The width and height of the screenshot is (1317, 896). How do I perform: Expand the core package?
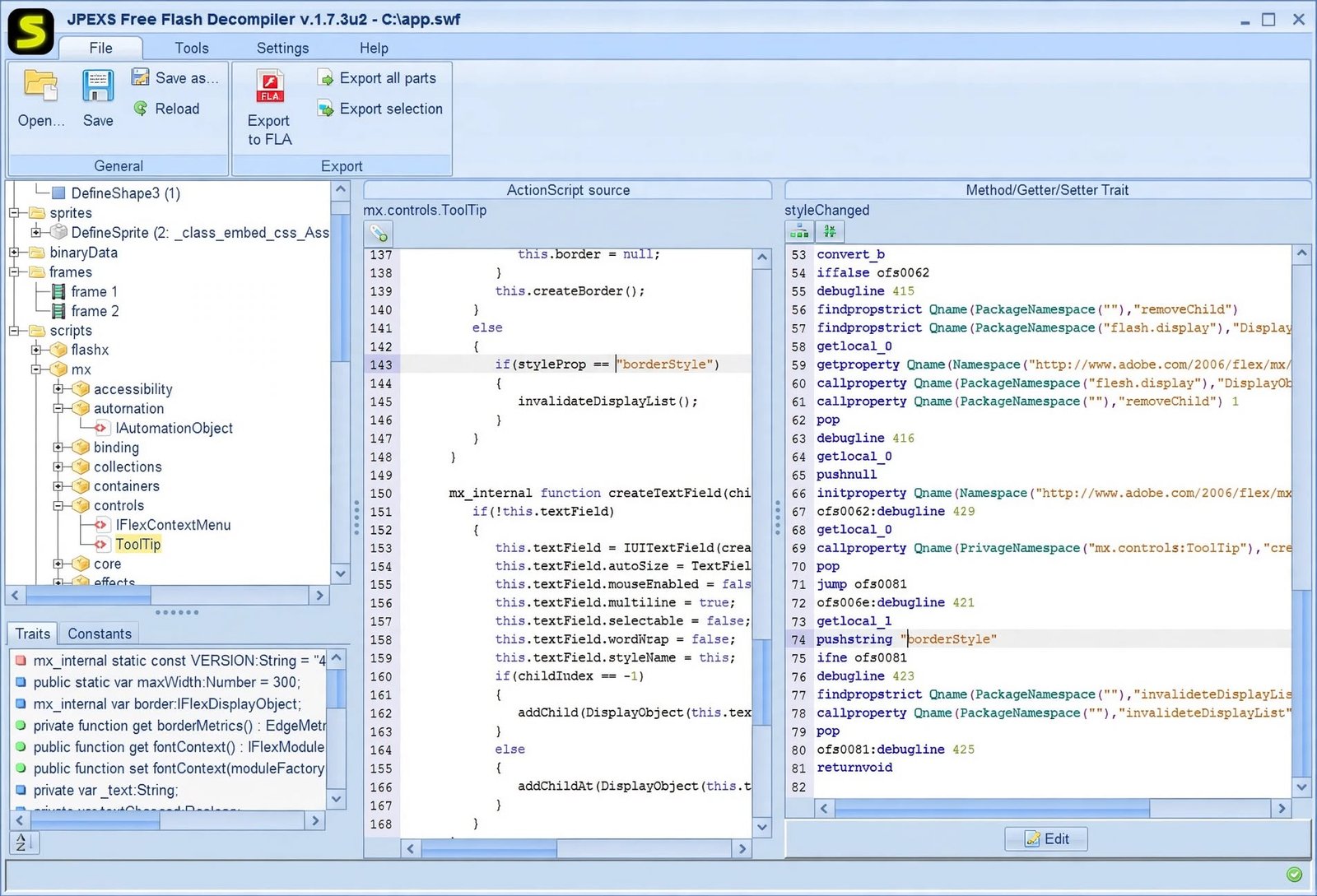tap(58, 564)
